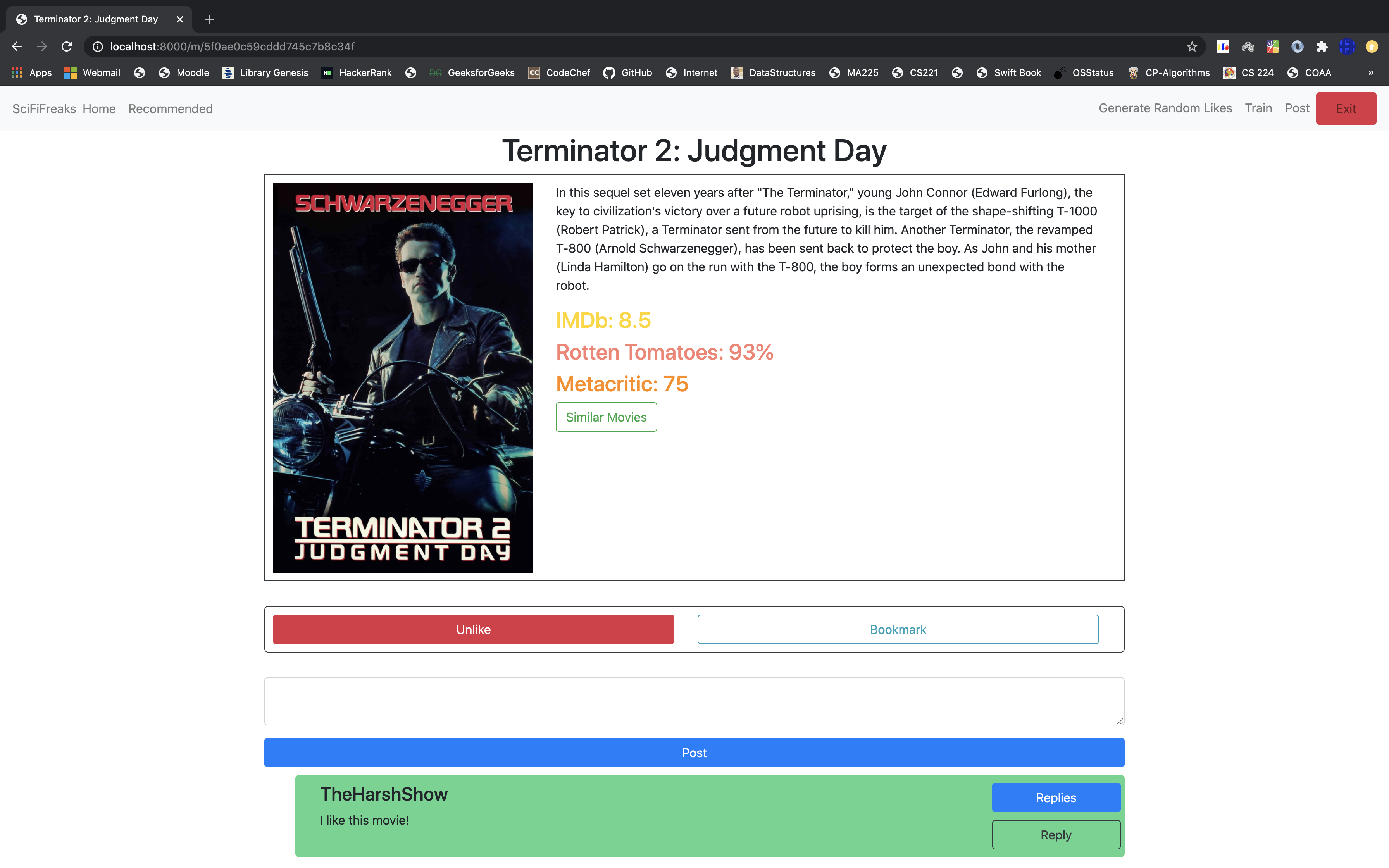Bookmark this page with the star icon
Viewport: 1389px width, 868px height.
click(1192, 46)
